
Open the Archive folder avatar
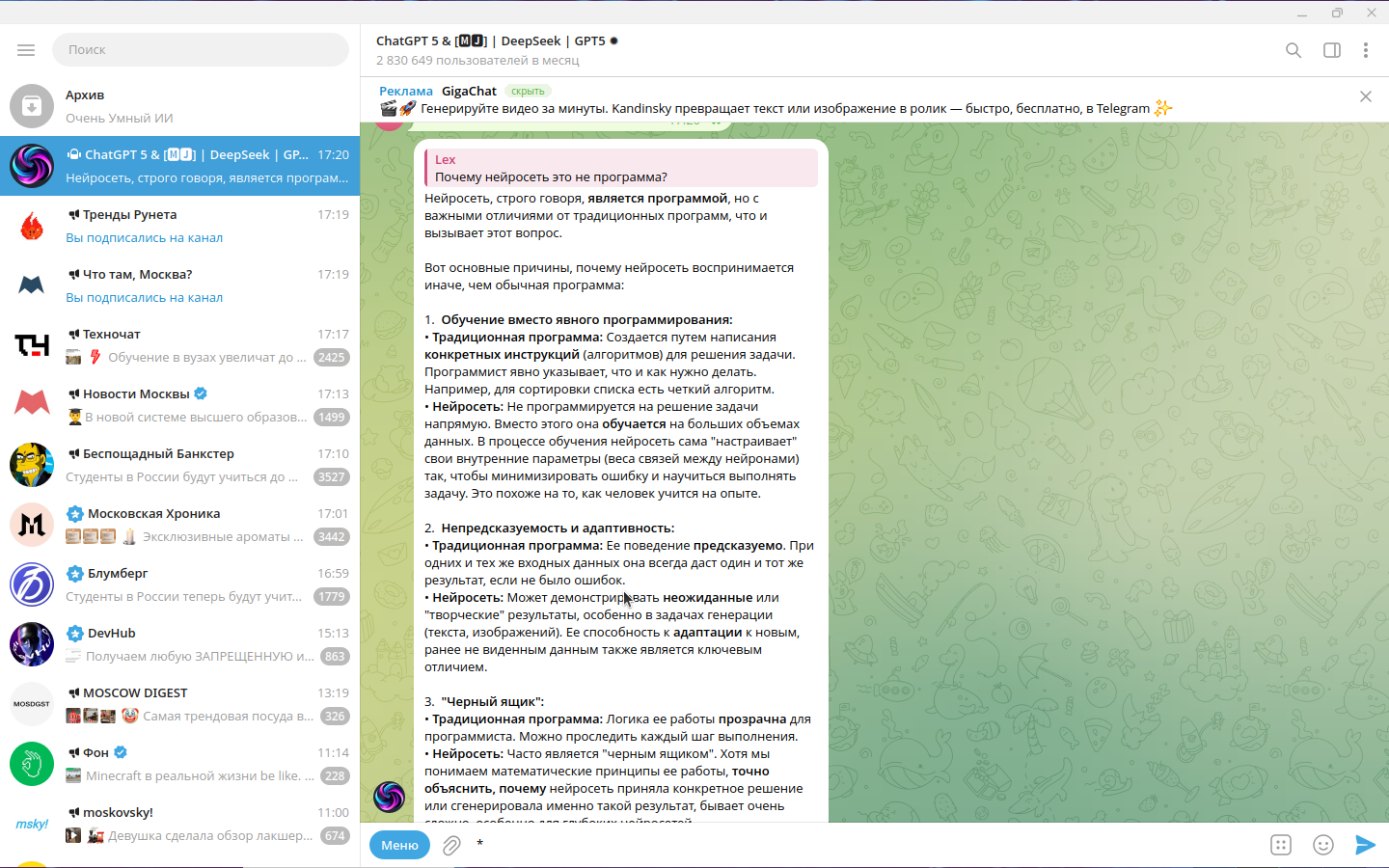tap(32, 106)
